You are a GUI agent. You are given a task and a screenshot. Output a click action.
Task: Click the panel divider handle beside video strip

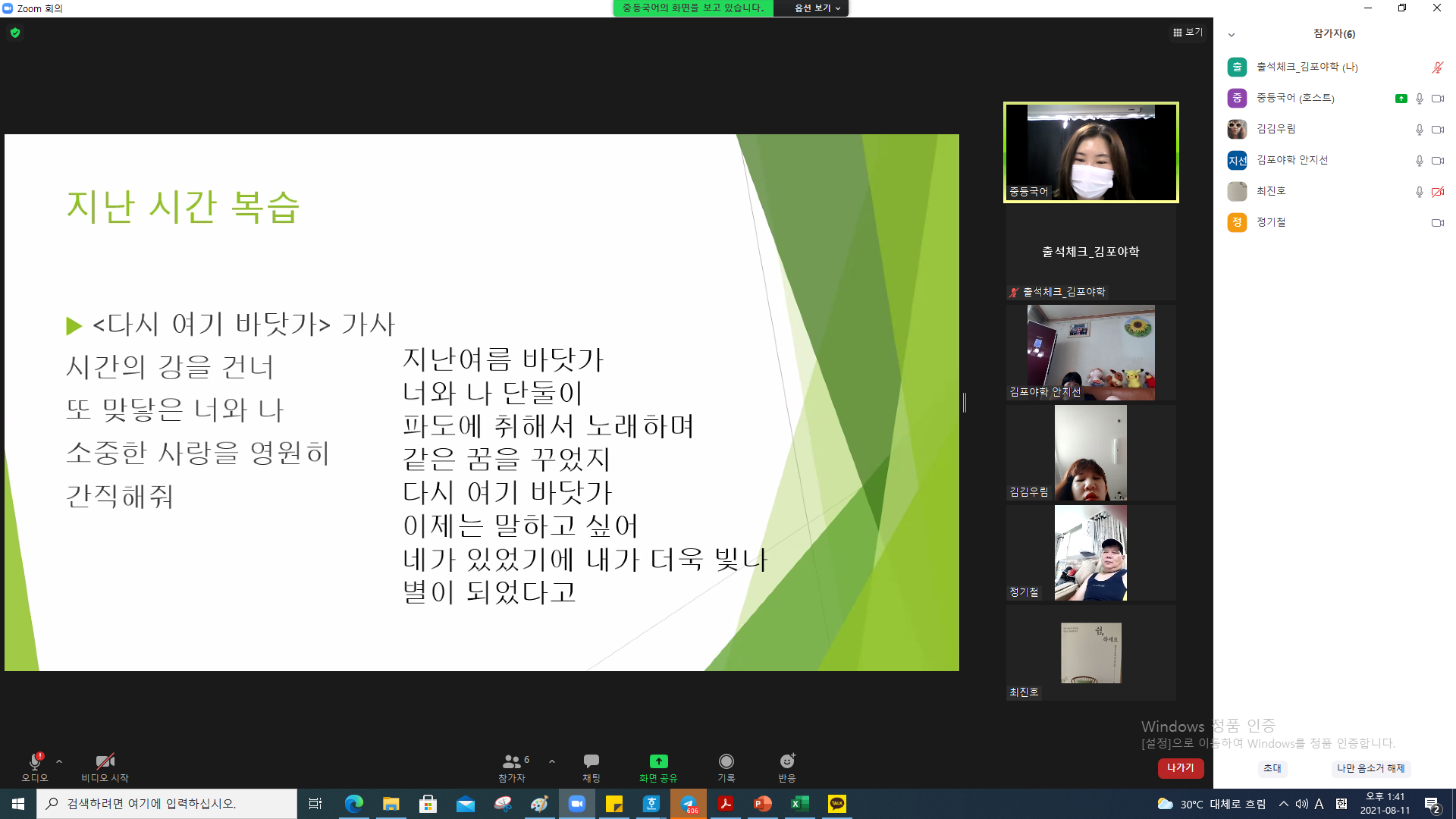pyautogui.click(x=964, y=403)
